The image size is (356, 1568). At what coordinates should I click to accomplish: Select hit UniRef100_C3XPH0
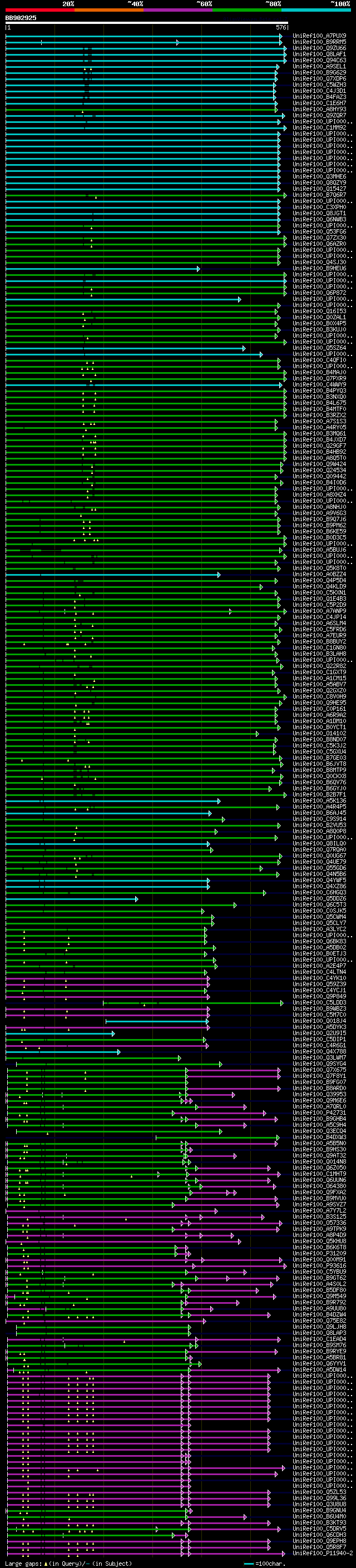(x=319, y=207)
